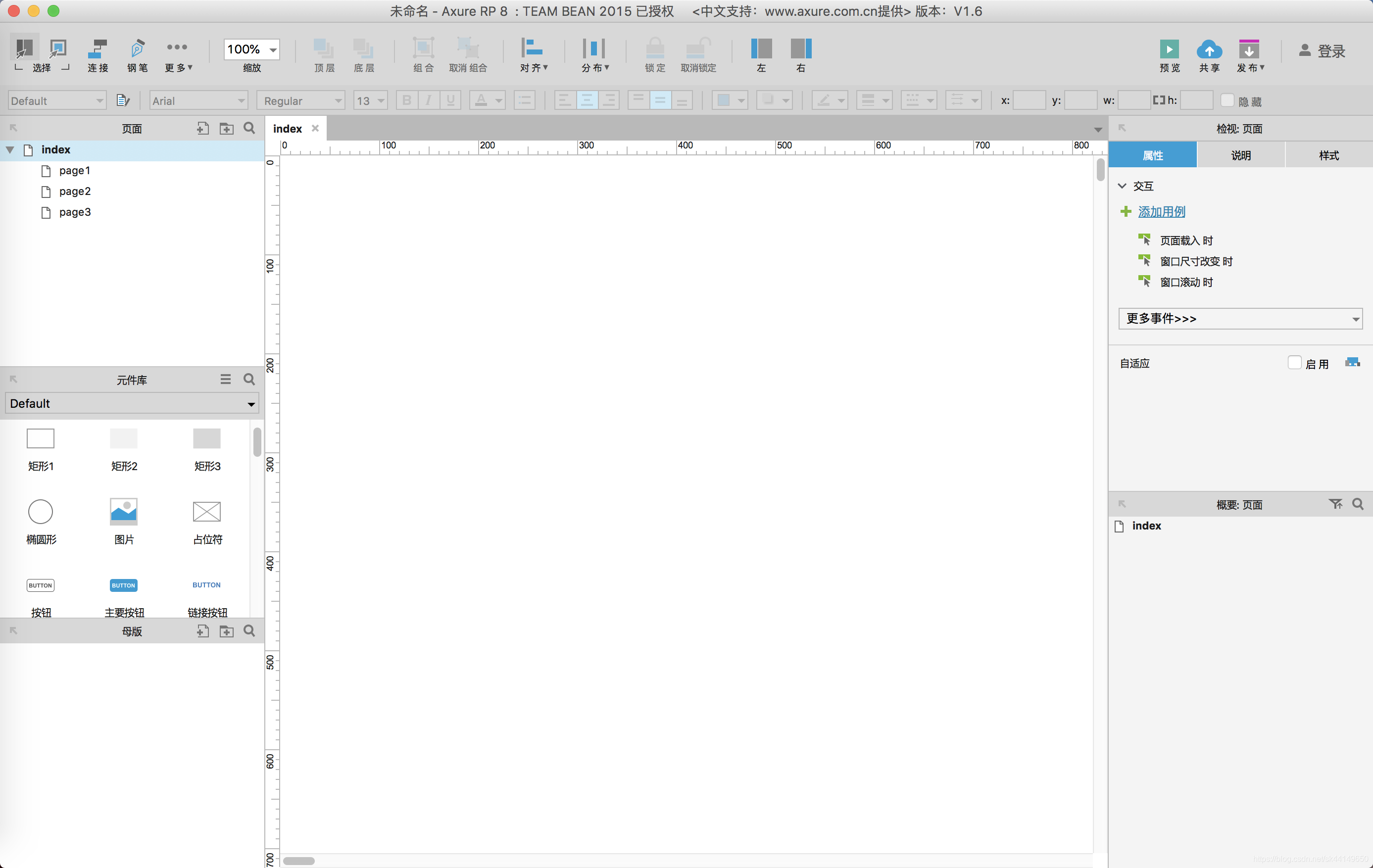Click the font family Arial dropdown
Viewport: 1373px width, 868px height.
197,100
